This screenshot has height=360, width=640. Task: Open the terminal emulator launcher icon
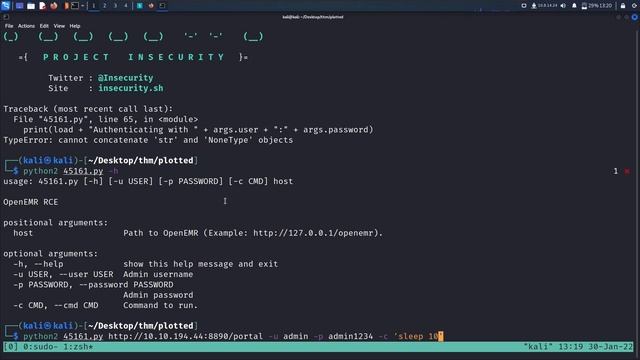pyautogui.click(x=75, y=6)
